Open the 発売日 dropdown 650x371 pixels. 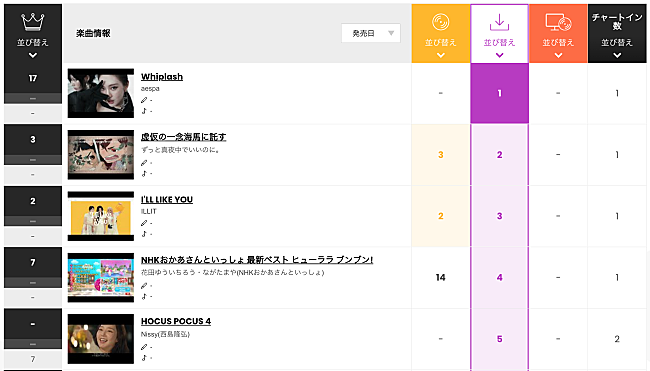coord(371,33)
